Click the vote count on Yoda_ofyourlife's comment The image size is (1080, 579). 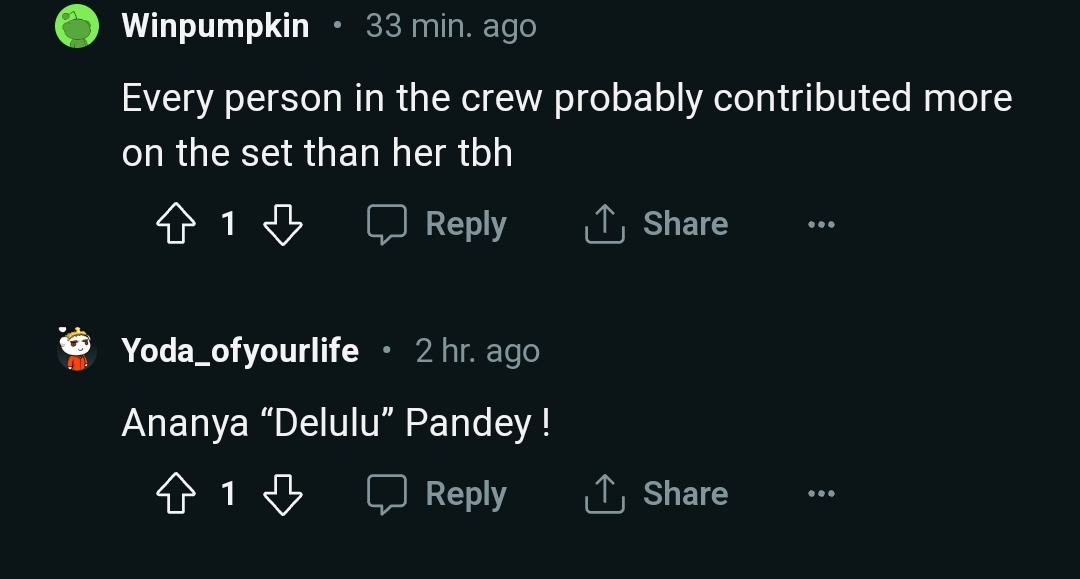(x=228, y=494)
